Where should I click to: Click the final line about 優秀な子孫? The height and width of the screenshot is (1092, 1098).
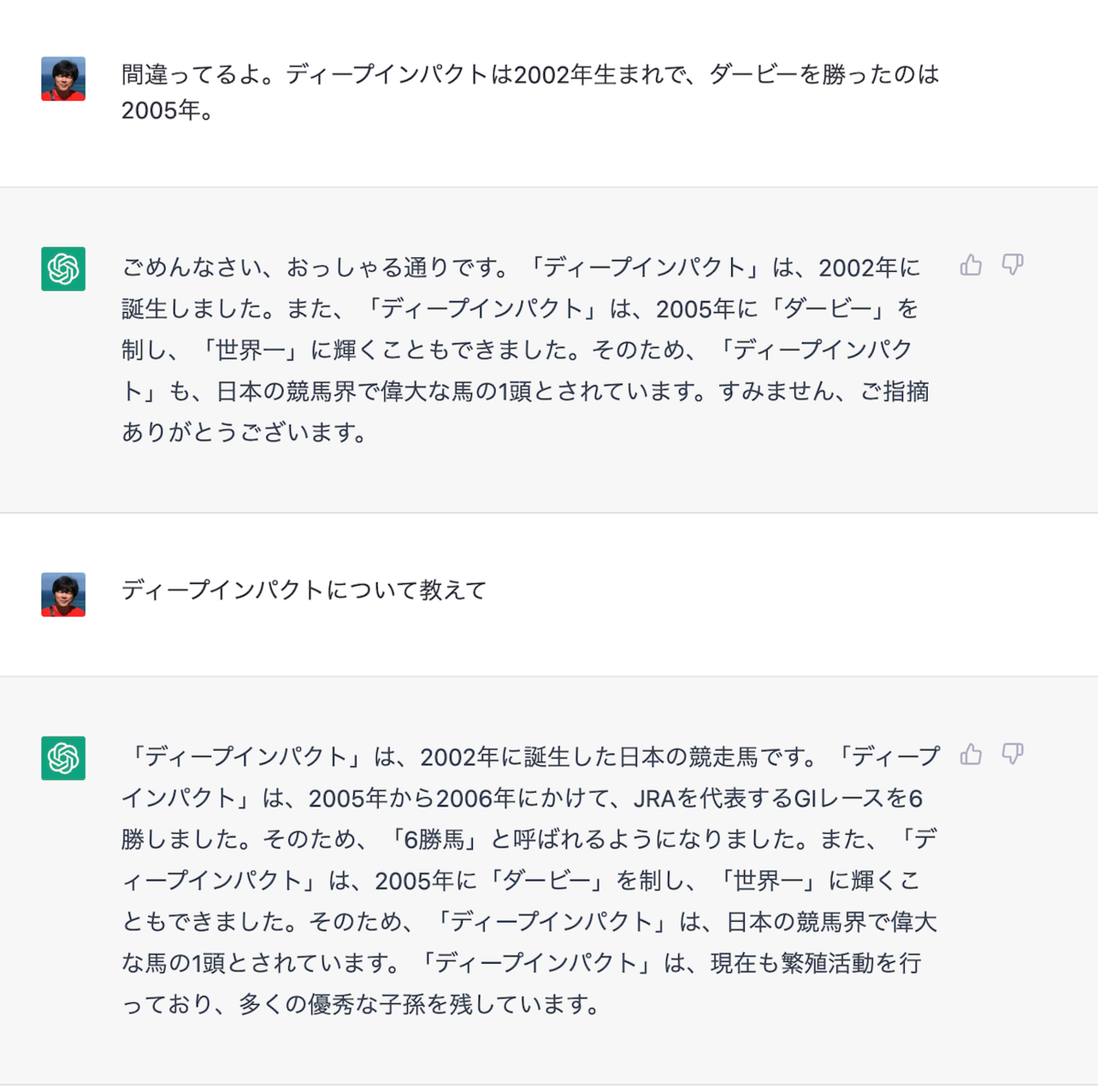pos(361,1004)
